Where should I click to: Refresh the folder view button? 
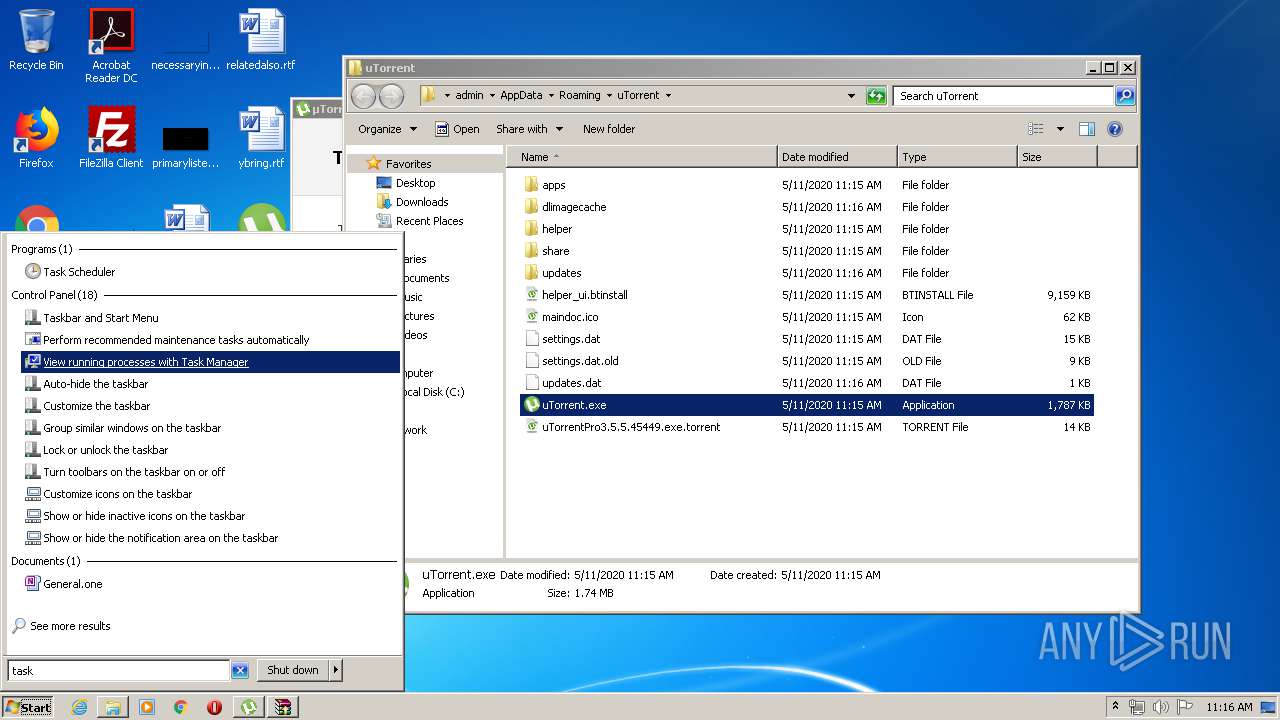click(876, 96)
